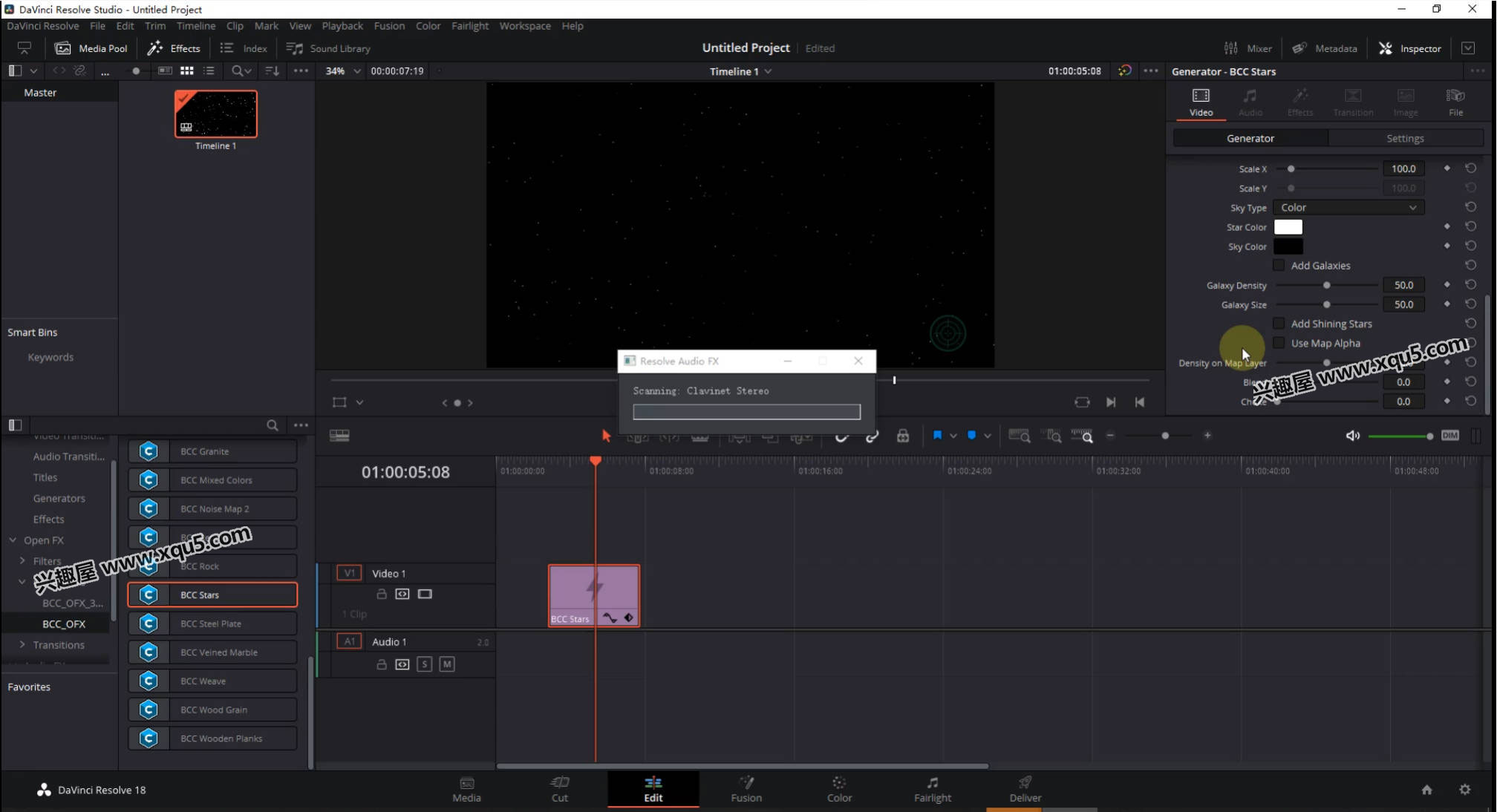
Task: Switch to the Fairlight page
Action: [x=932, y=789]
